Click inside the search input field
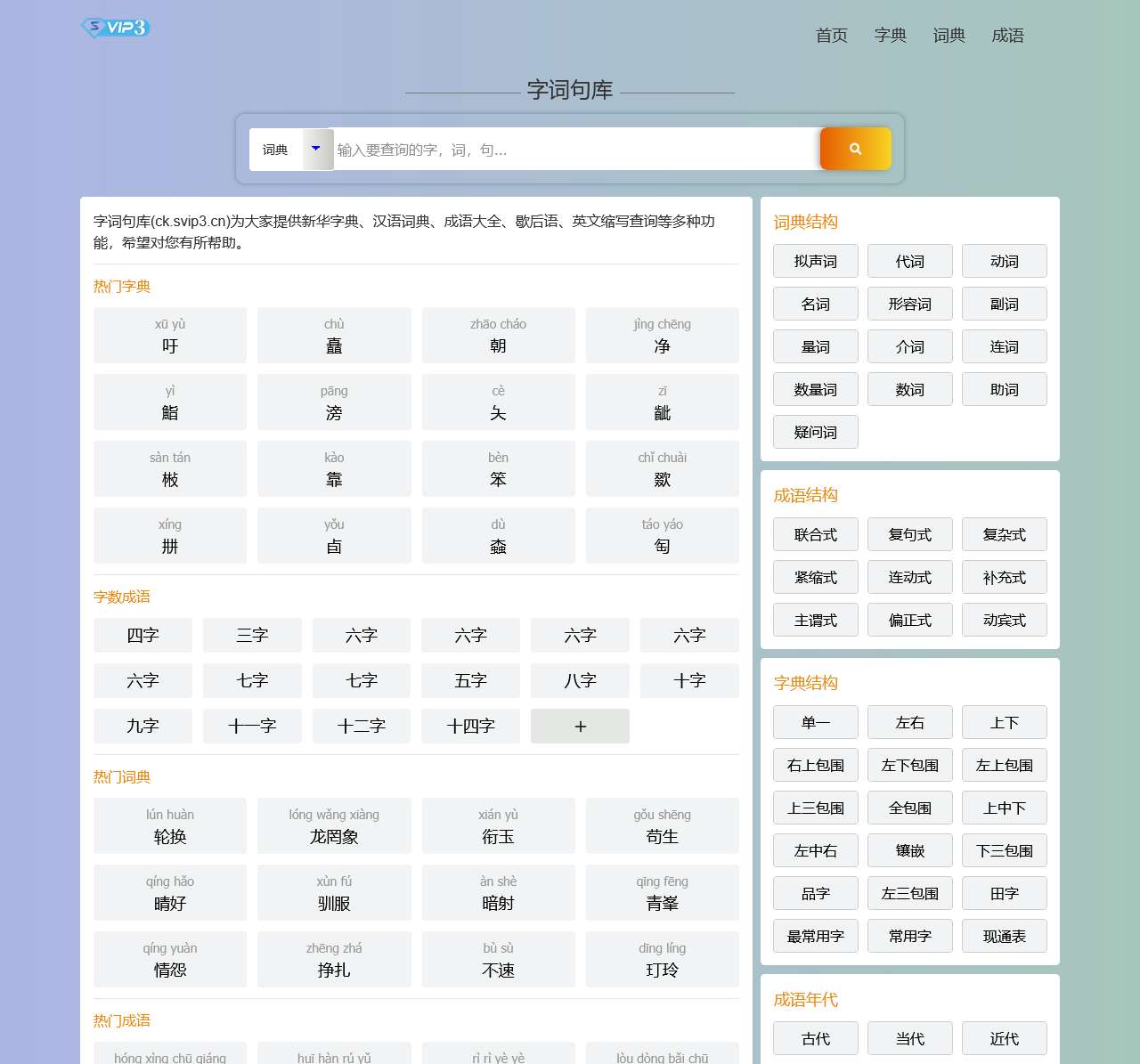 coord(570,149)
